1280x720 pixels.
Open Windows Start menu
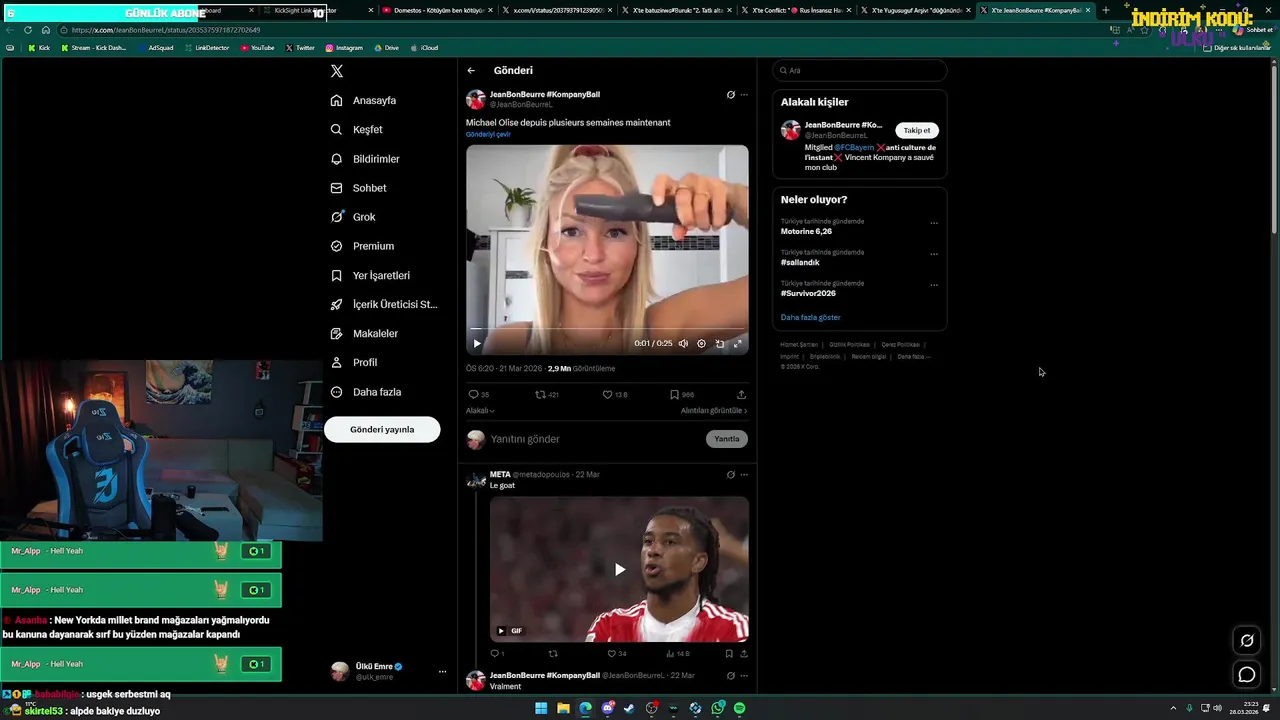click(541, 708)
